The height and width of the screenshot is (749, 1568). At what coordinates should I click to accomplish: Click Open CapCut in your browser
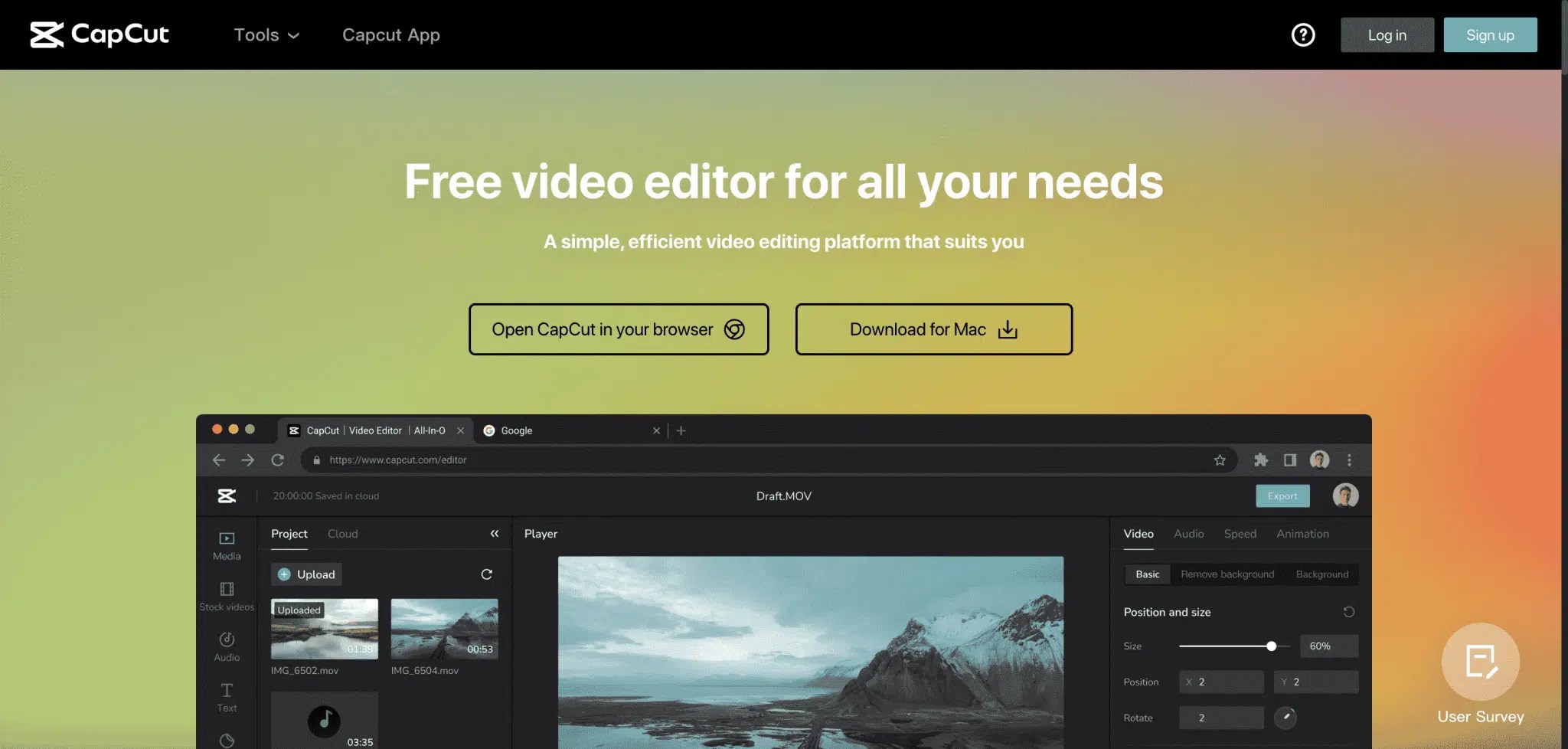[x=619, y=329]
